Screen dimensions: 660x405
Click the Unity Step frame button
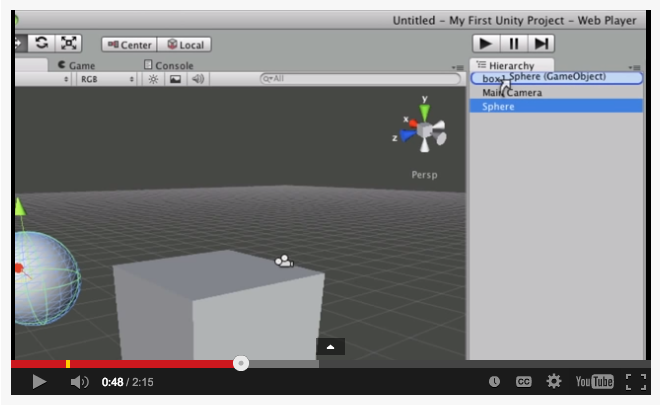541,43
